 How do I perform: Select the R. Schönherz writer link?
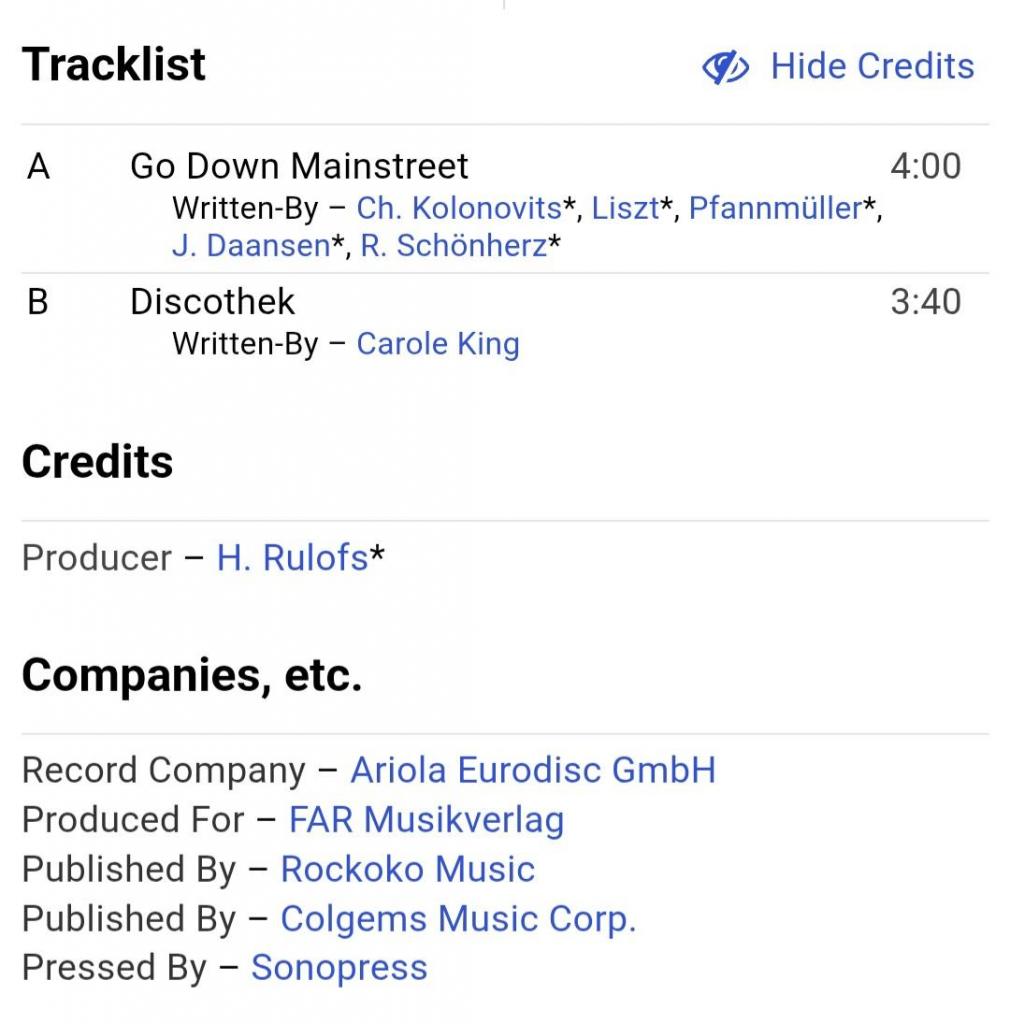click(454, 246)
